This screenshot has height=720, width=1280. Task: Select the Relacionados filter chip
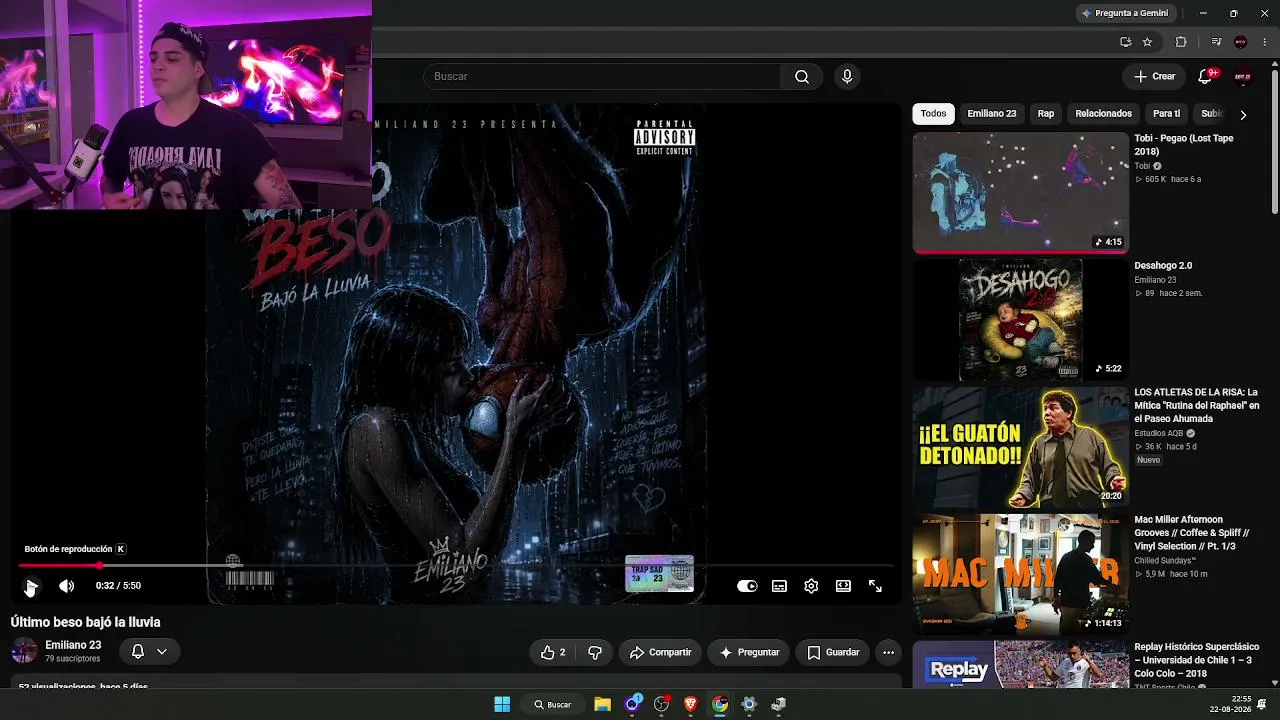pyautogui.click(x=1103, y=114)
